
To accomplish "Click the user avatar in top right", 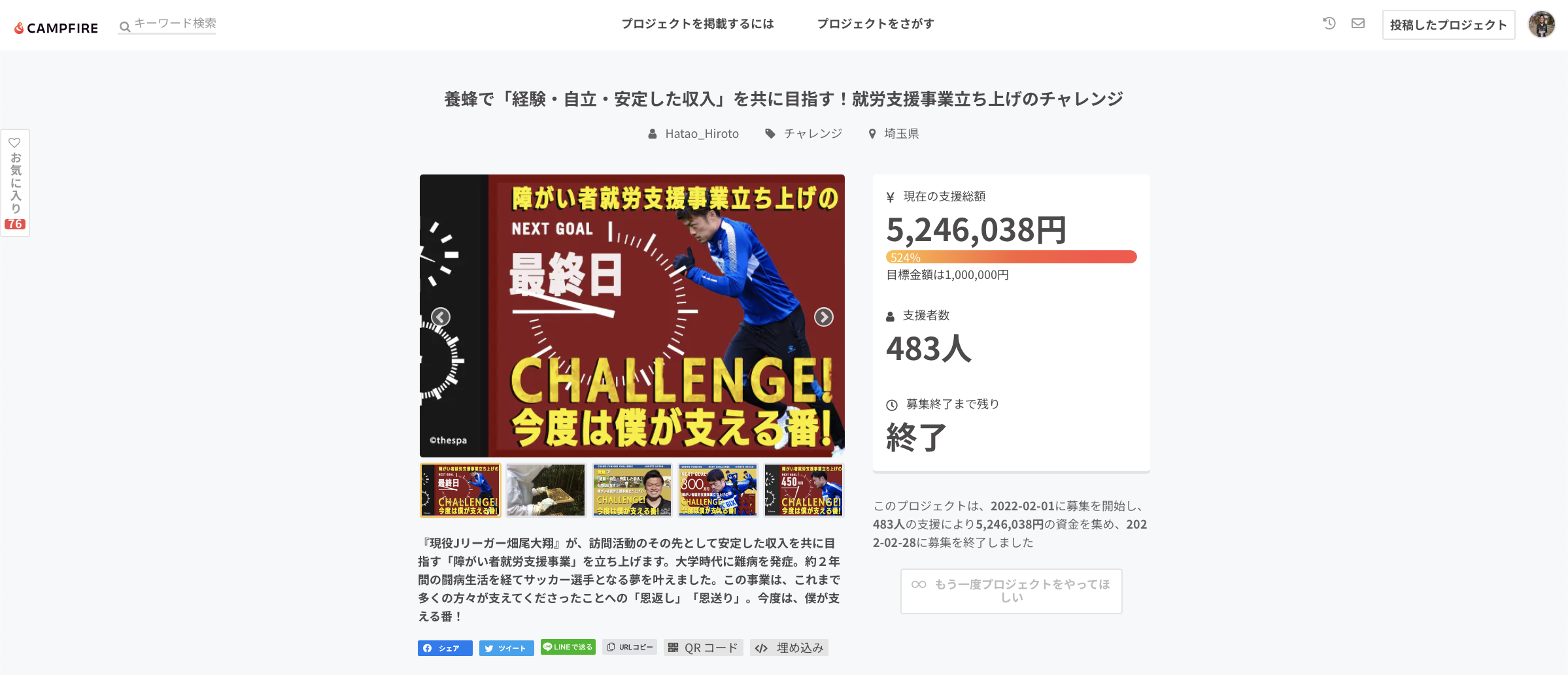I will tap(1541, 25).
